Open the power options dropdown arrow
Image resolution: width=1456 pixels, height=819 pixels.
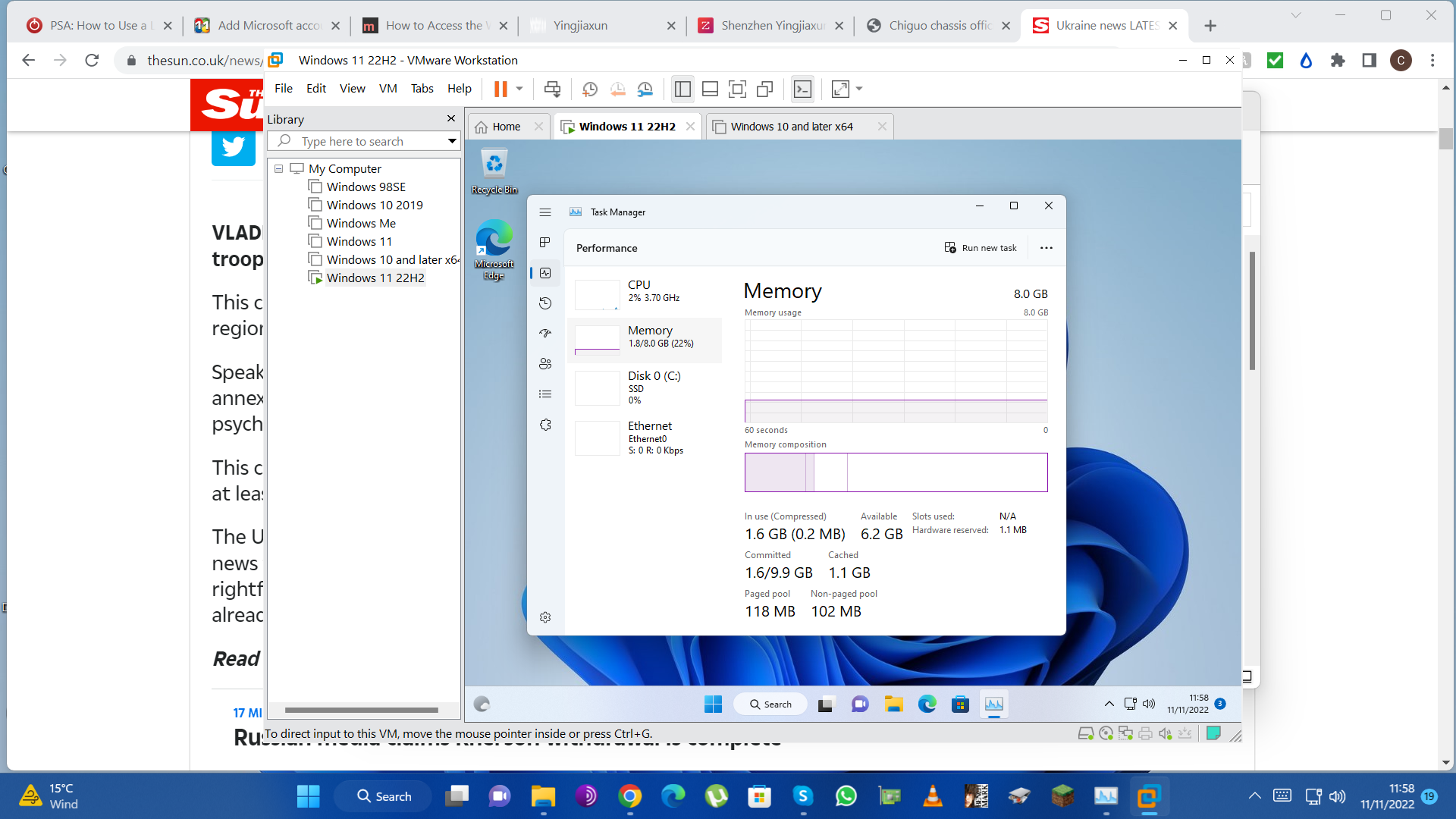click(519, 89)
